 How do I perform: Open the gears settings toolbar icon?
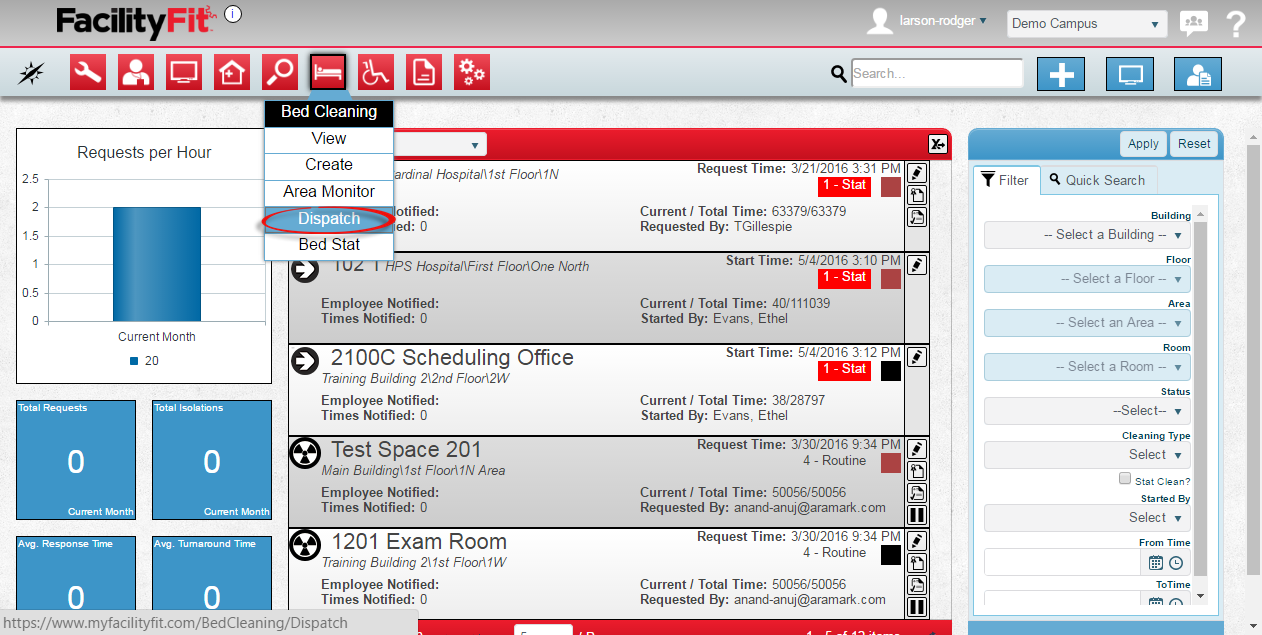(x=472, y=72)
